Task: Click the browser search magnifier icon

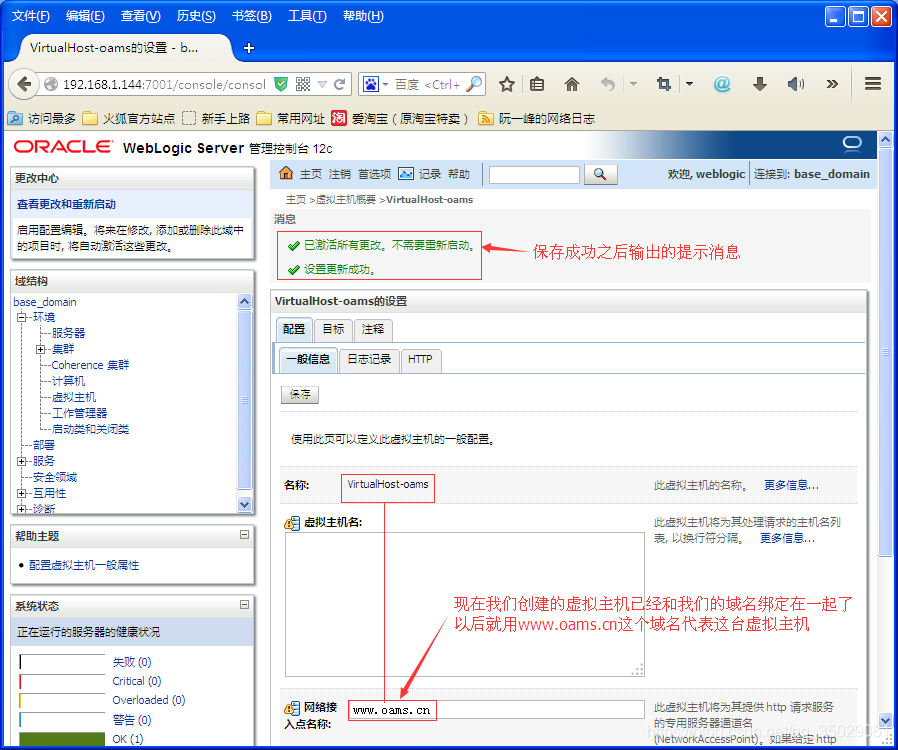Action: [474, 84]
